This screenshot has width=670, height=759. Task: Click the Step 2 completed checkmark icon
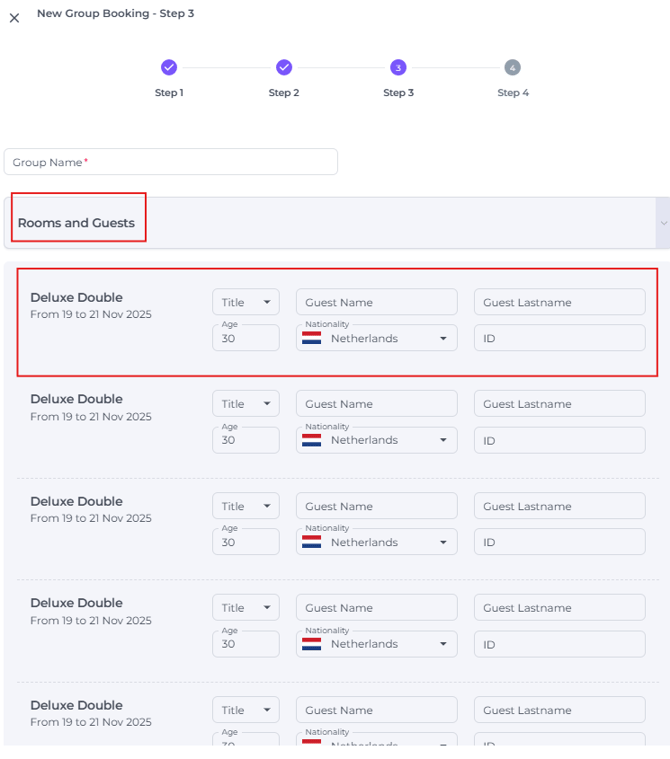284,68
